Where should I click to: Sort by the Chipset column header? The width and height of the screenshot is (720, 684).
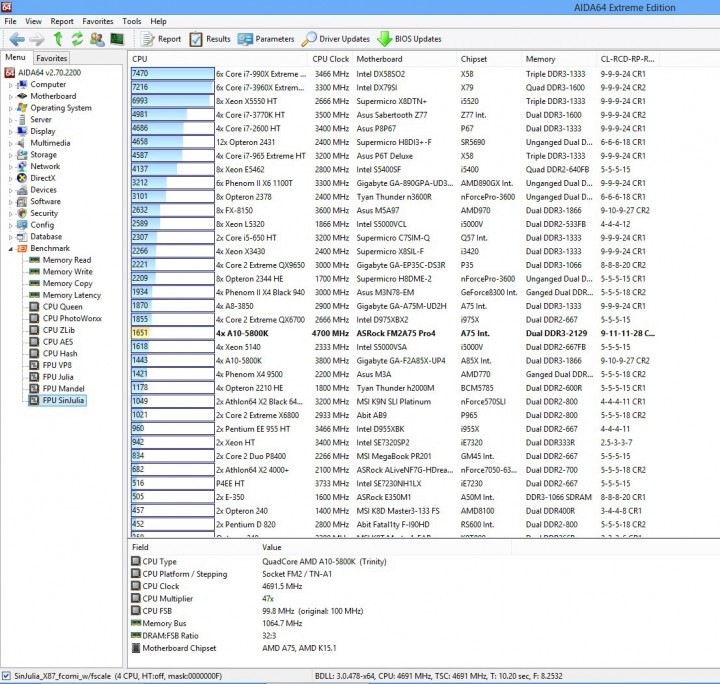(x=489, y=59)
